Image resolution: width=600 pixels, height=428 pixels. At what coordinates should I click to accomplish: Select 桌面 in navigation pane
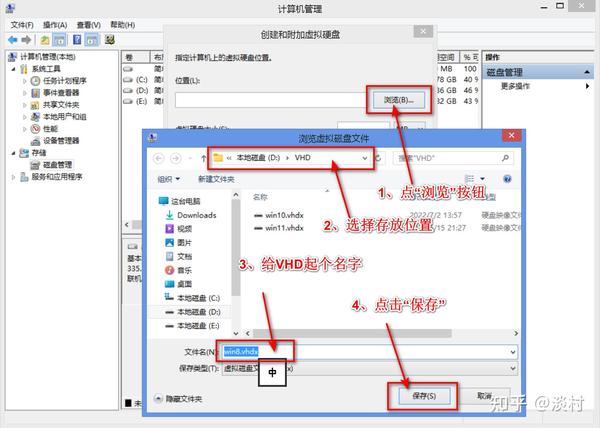184,284
